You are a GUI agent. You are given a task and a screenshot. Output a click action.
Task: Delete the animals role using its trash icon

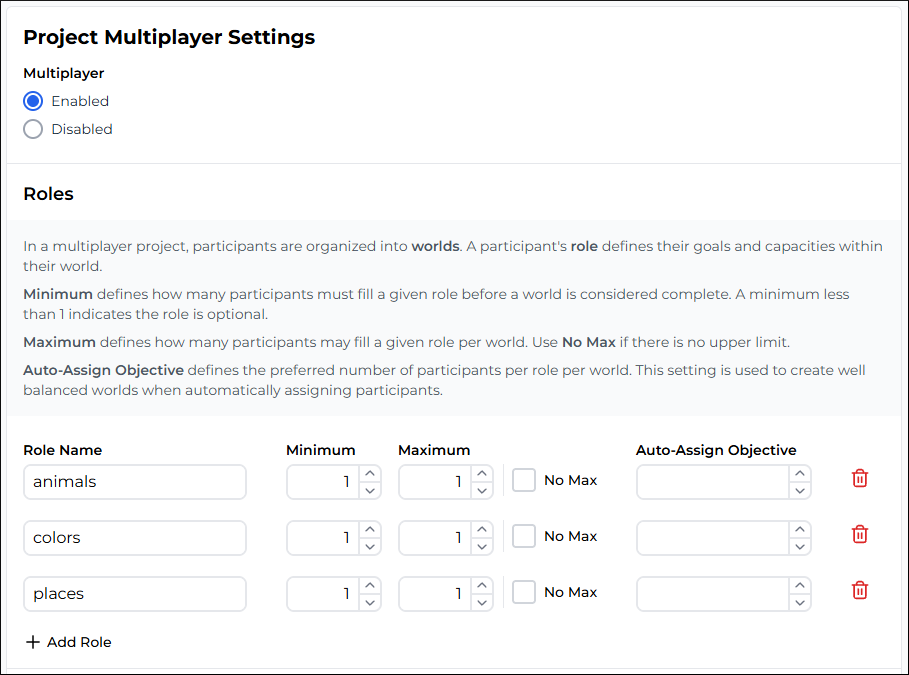coord(859,478)
